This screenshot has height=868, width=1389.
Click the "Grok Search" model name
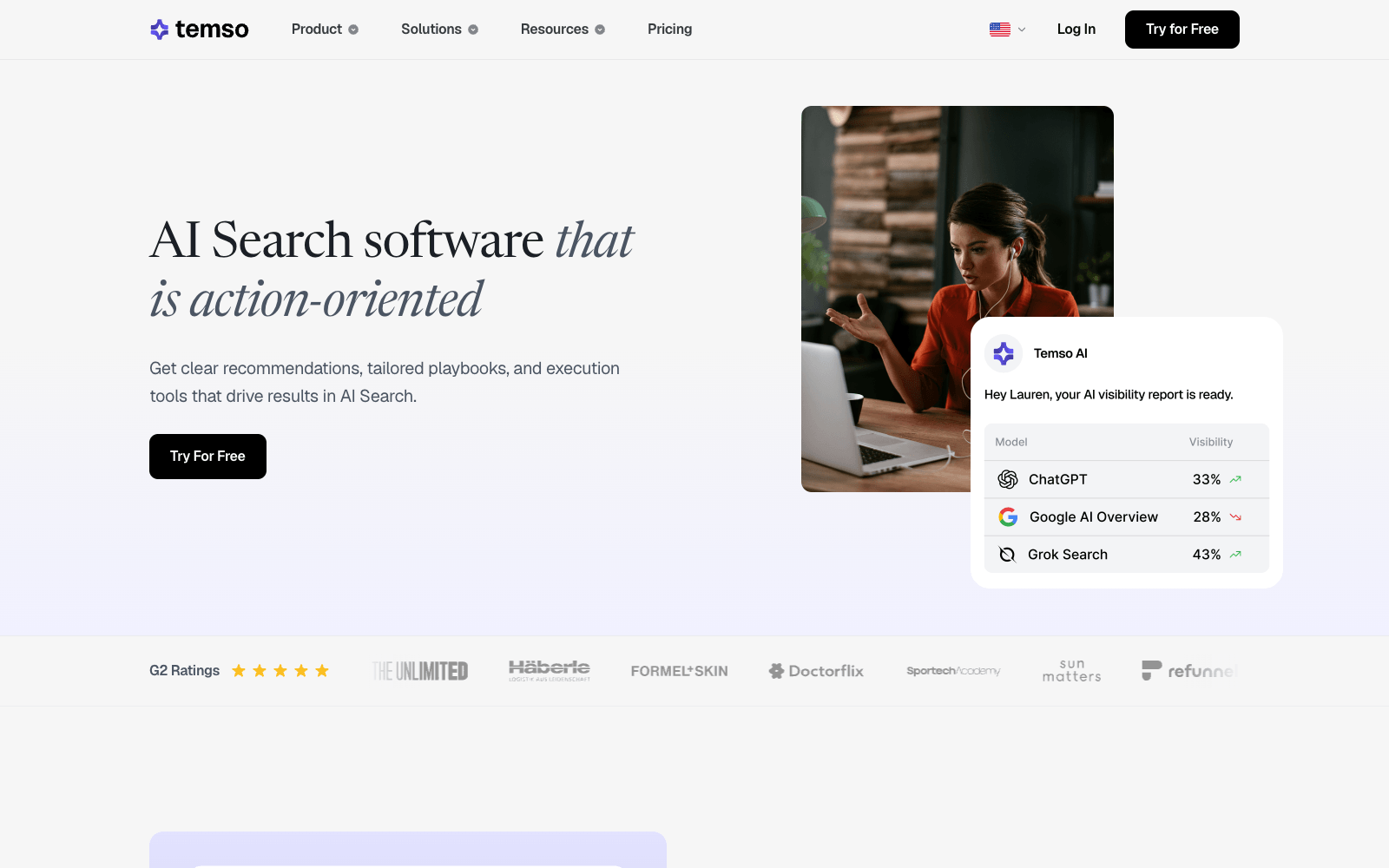(x=1068, y=555)
